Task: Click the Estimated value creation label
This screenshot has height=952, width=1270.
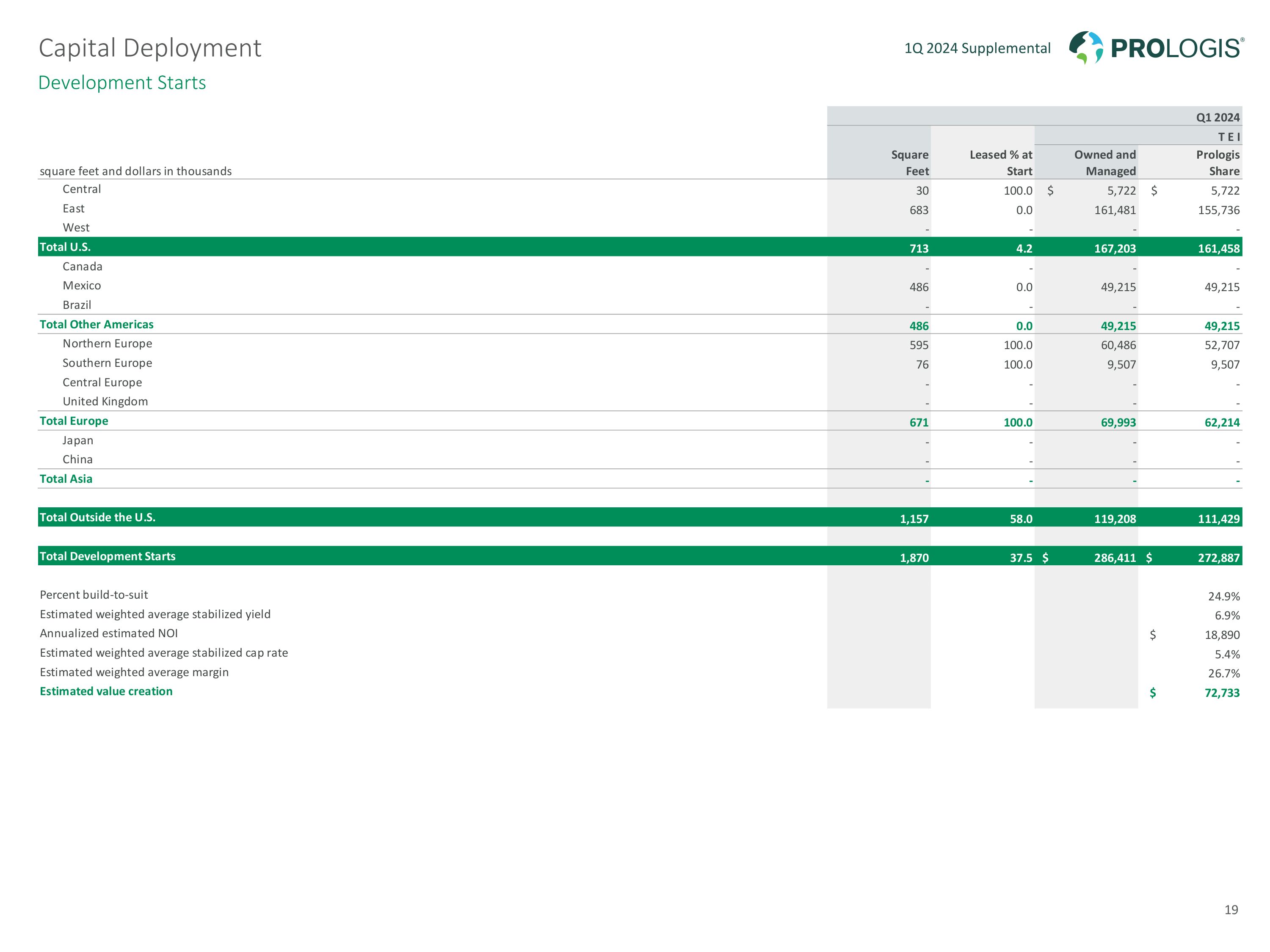Action: point(106,691)
